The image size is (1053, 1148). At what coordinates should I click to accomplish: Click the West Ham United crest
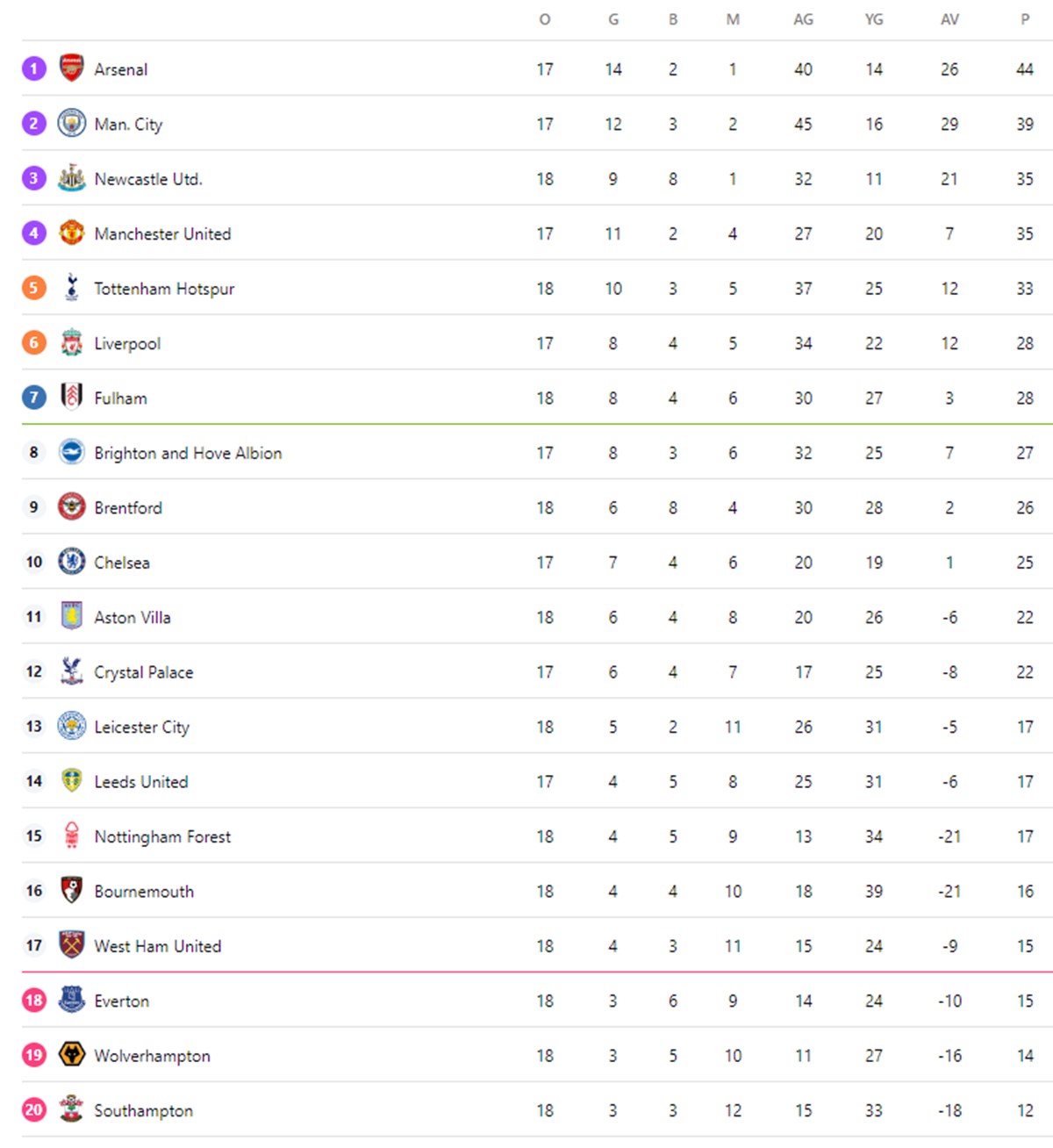[71, 944]
